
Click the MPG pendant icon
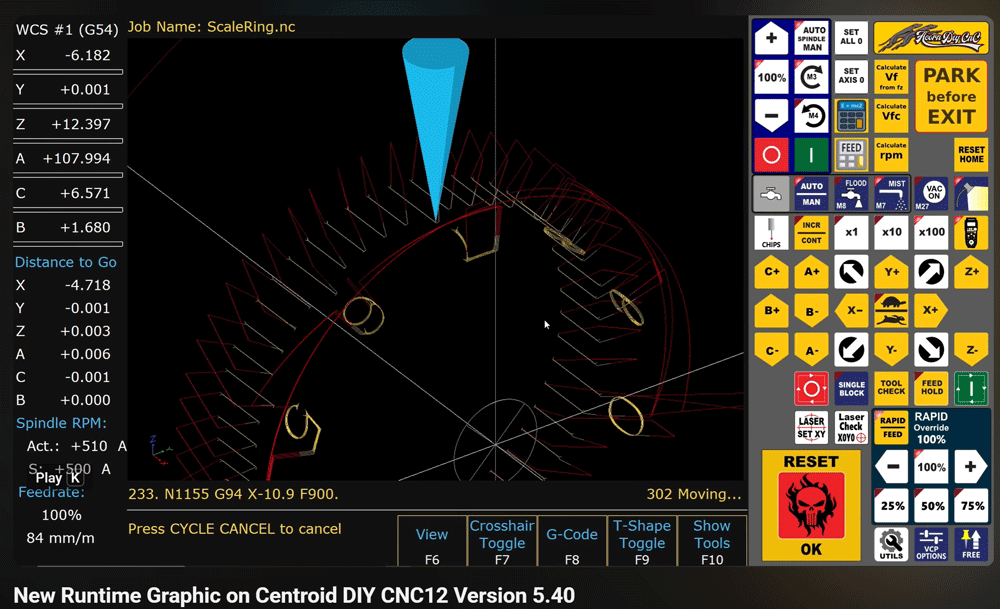970,232
